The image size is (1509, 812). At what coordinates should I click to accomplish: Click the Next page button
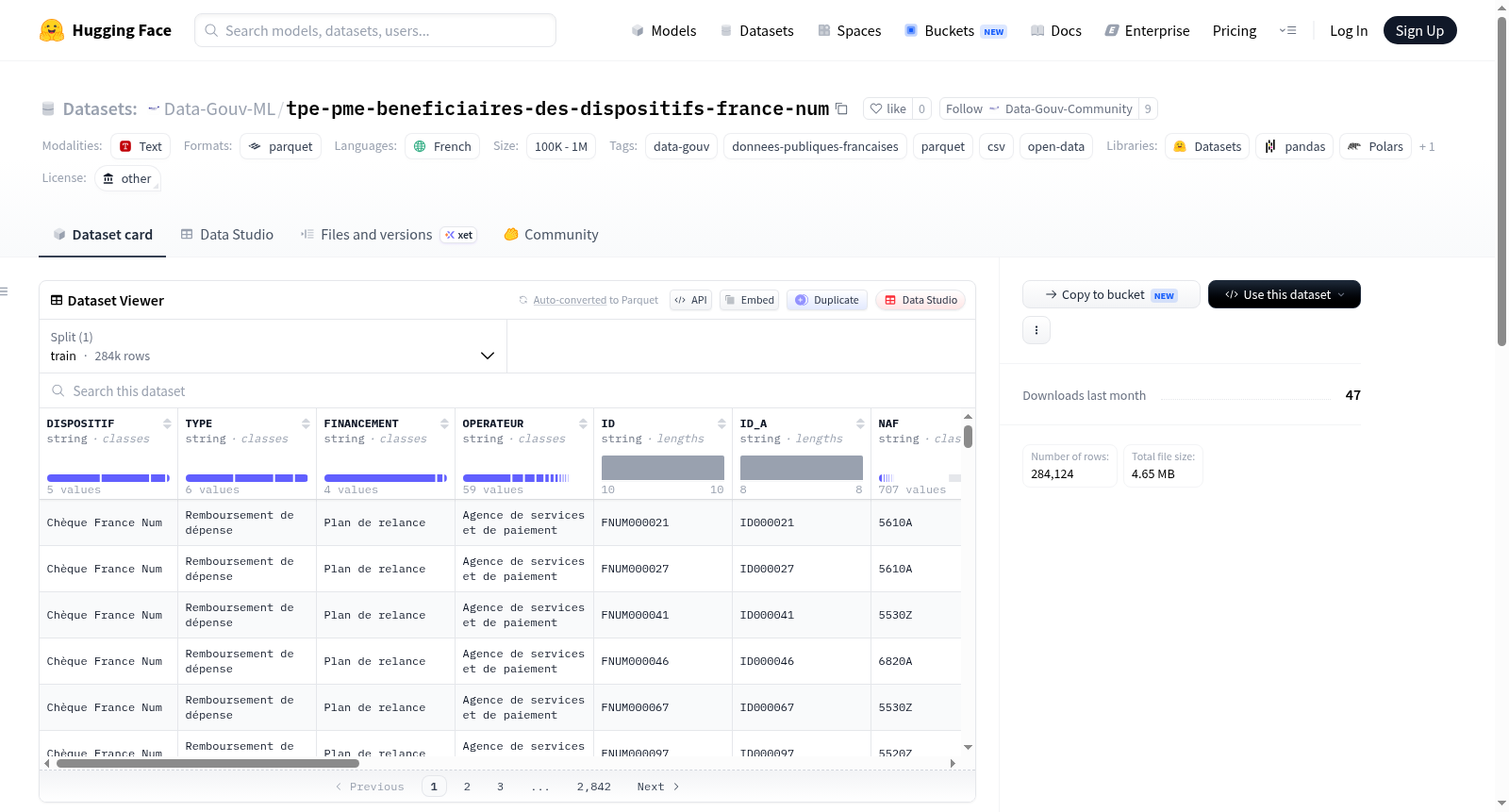coord(658,787)
